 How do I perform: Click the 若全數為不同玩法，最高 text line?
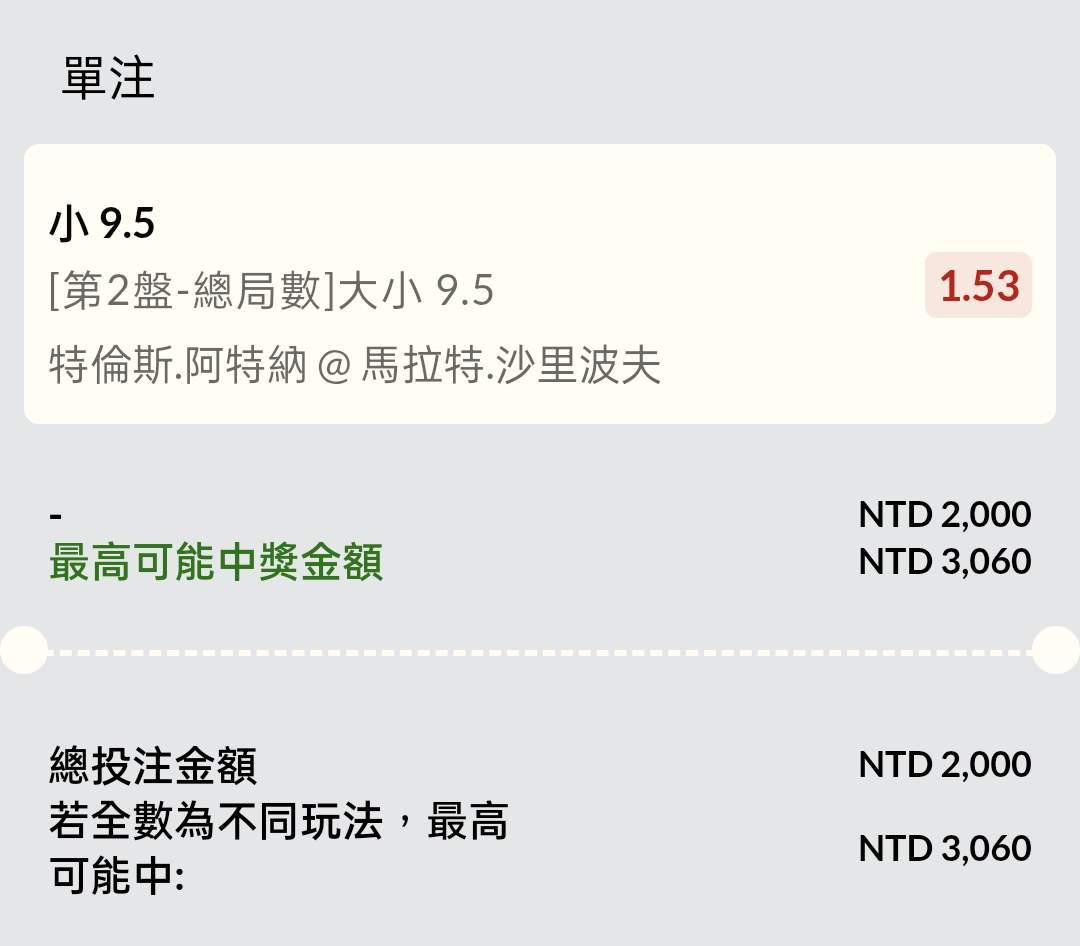[x=278, y=823]
